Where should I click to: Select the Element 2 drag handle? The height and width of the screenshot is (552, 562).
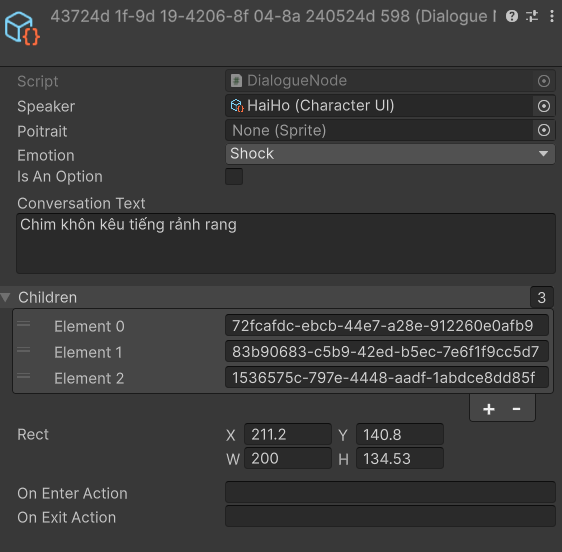coord(24,376)
